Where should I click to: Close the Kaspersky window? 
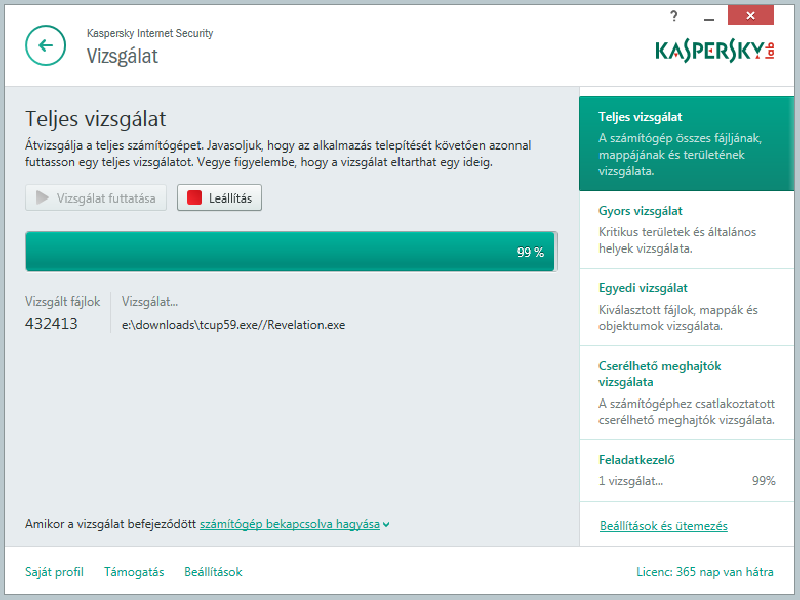tap(750, 15)
